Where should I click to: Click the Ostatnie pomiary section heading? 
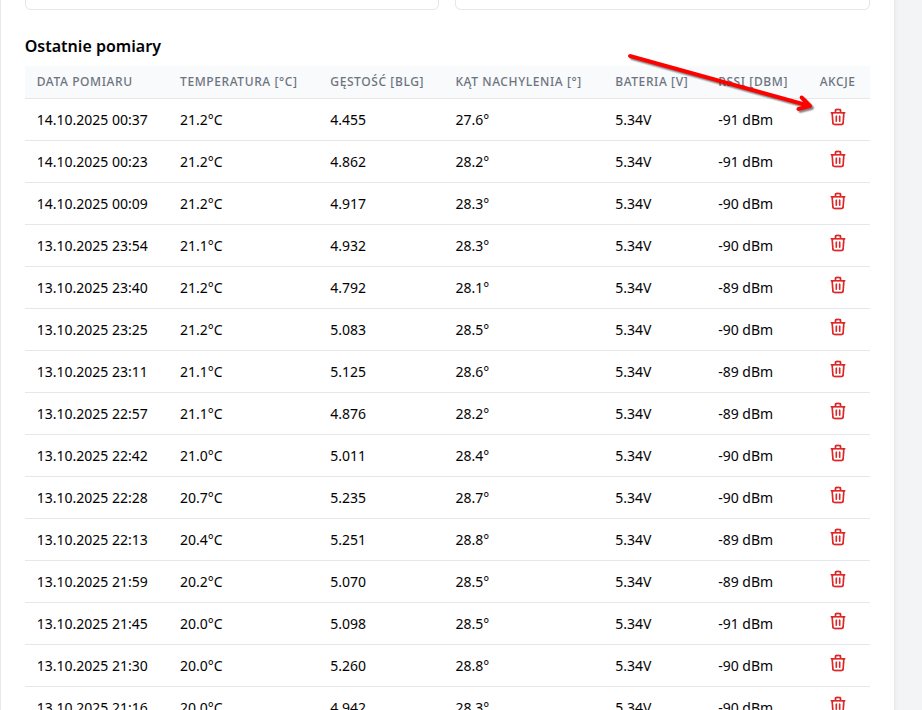click(x=93, y=47)
